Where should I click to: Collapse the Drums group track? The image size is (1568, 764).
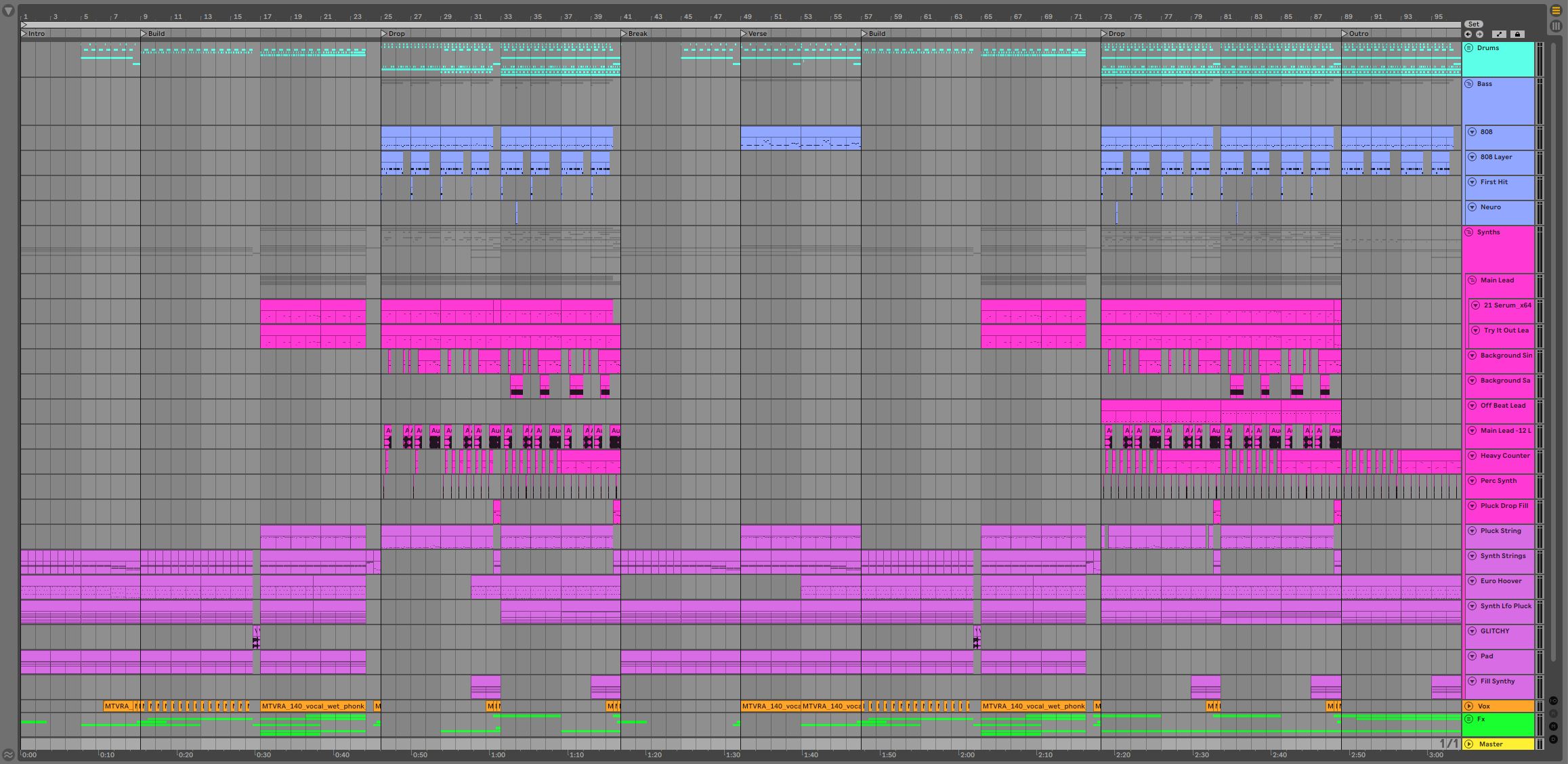pyautogui.click(x=1469, y=48)
